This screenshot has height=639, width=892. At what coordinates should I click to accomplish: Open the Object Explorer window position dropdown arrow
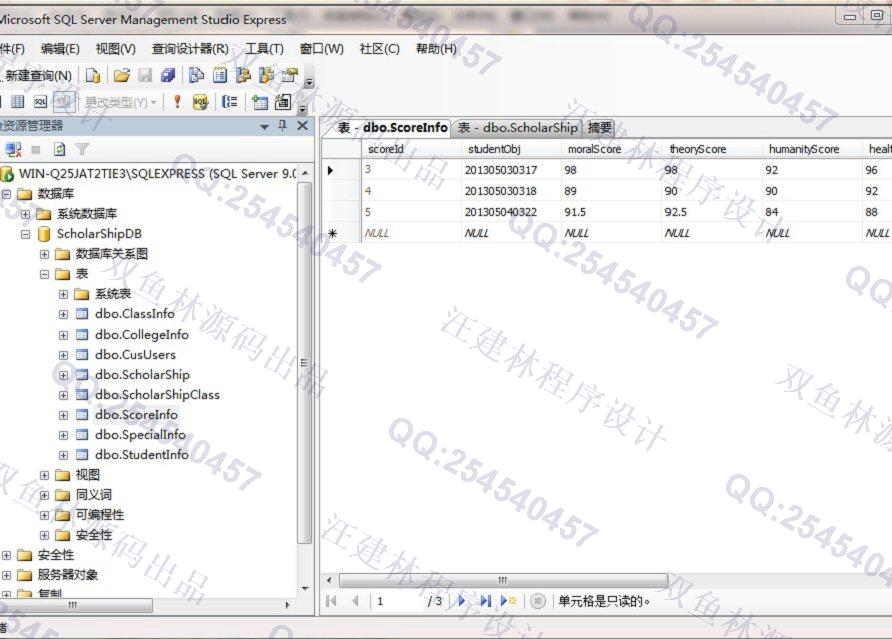264,126
